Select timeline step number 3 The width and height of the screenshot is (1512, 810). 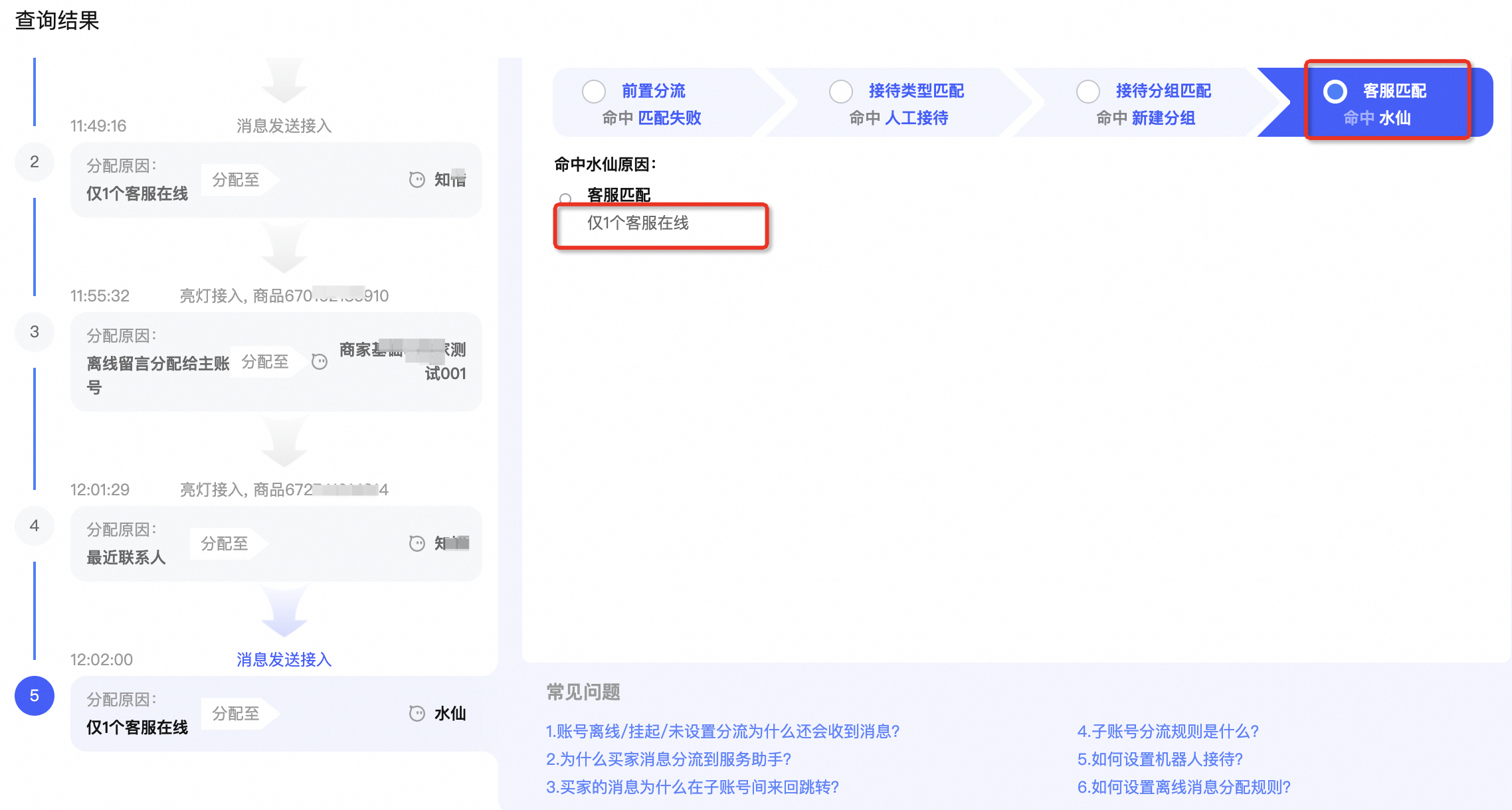coord(35,331)
